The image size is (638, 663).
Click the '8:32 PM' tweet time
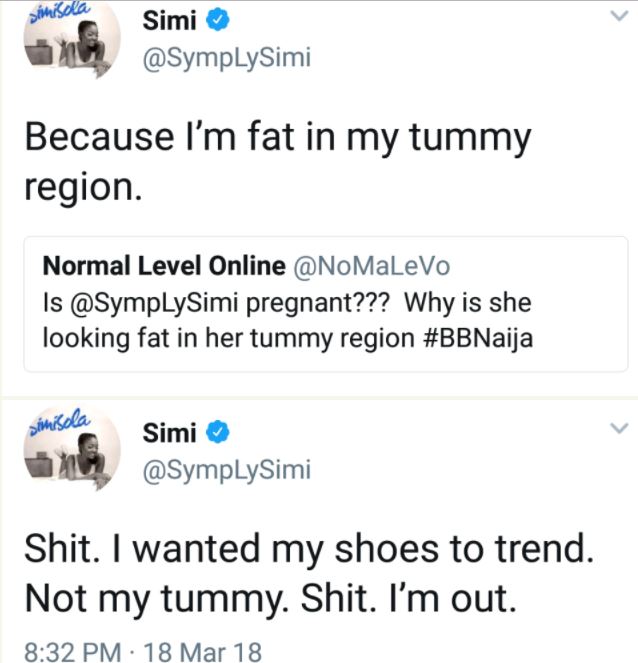pyautogui.click(x=64, y=653)
